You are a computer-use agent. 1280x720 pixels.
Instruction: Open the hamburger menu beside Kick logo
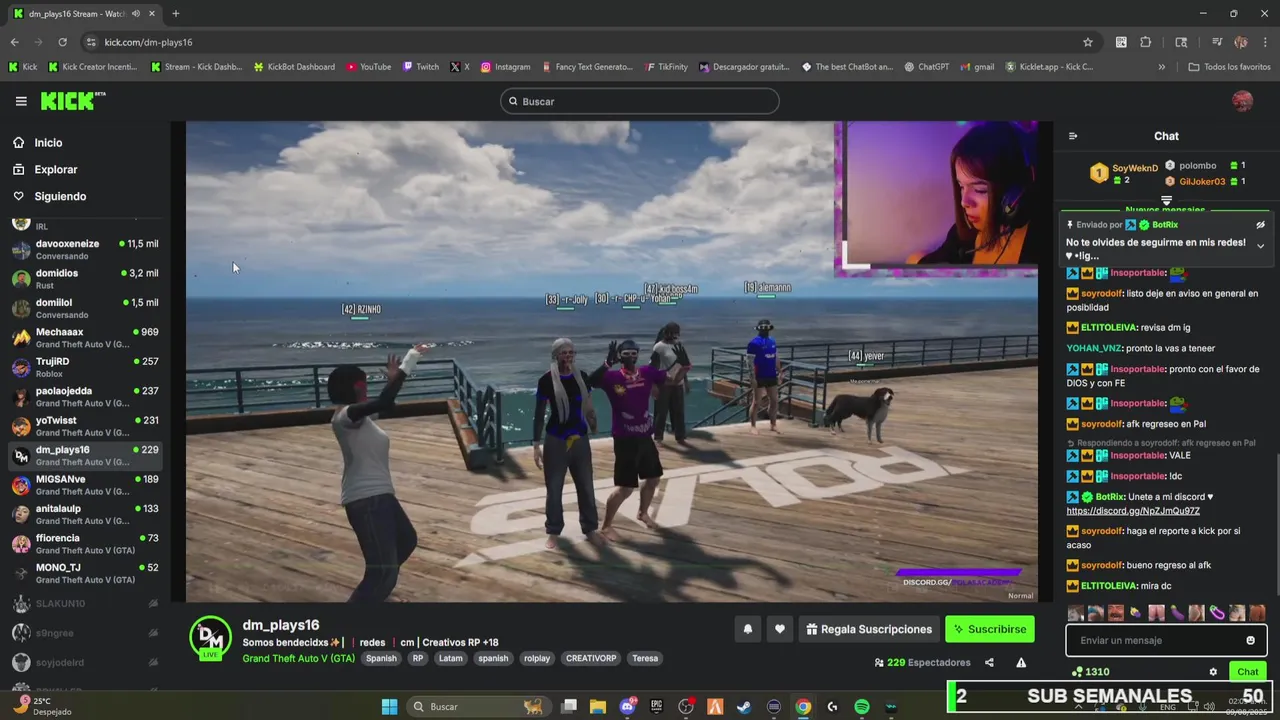pyautogui.click(x=21, y=101)
